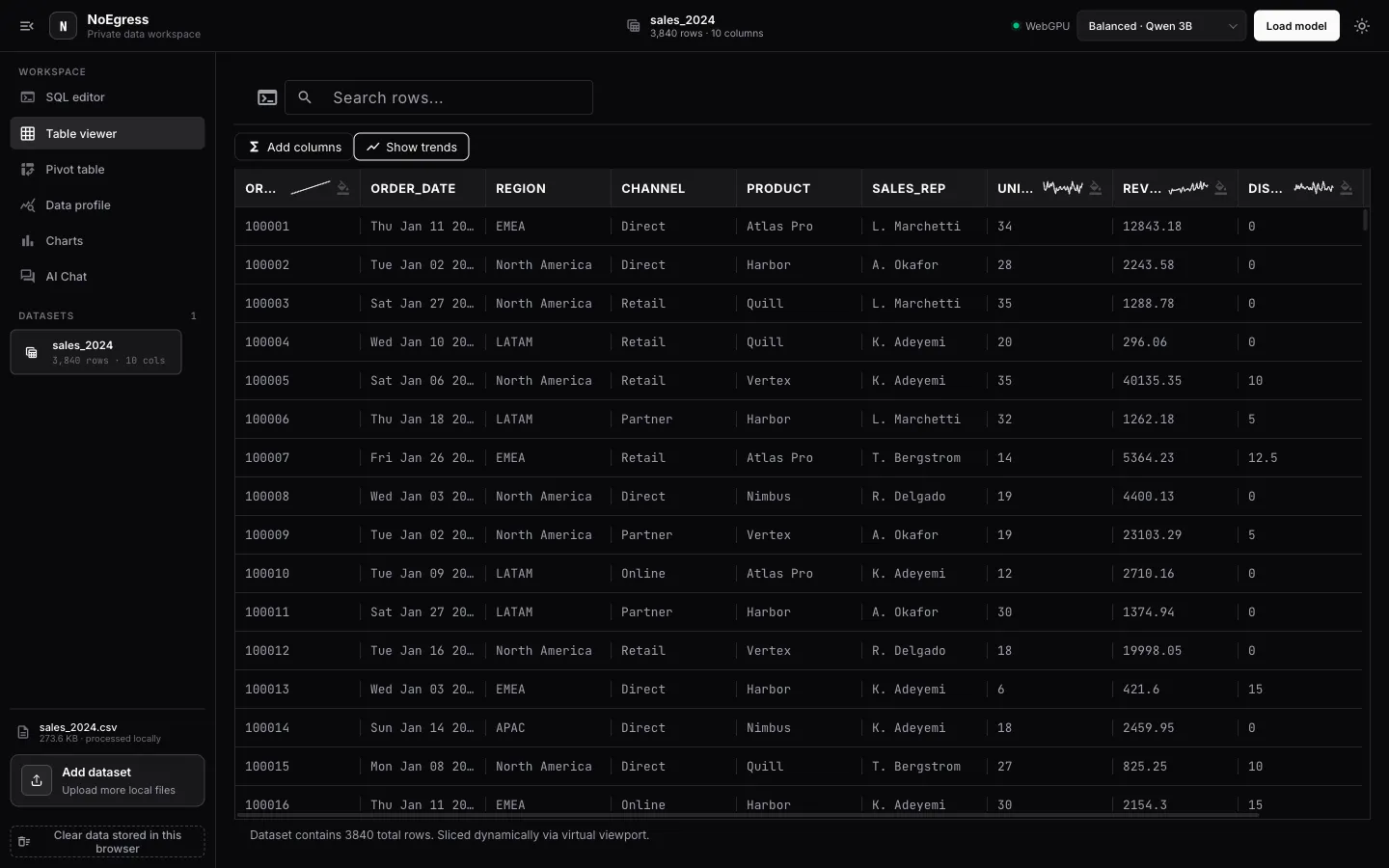Click the horizontal table scrollbar
Image resolution: width=1389 pixels, height=868 pixels.
click(748, 815)
